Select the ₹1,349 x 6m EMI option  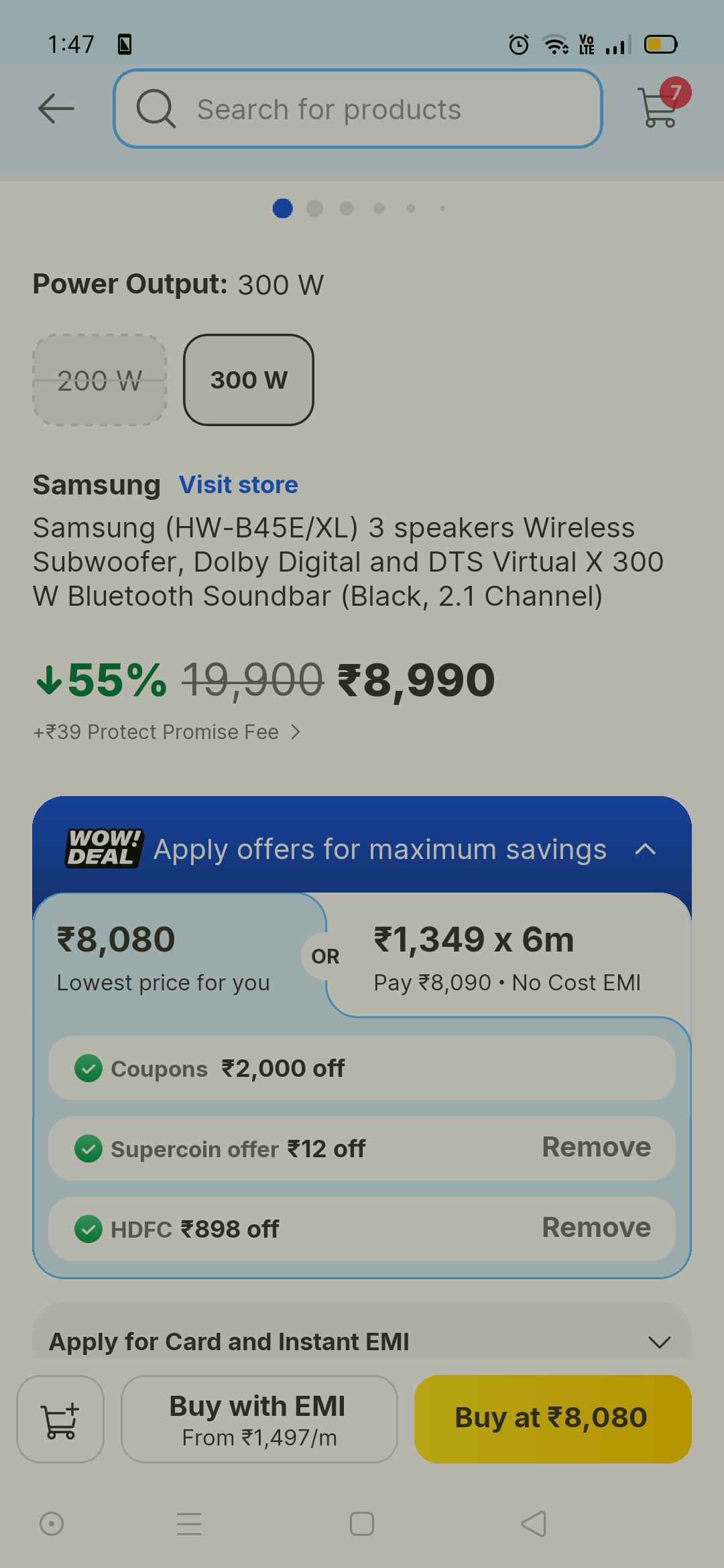pos(507,957)
